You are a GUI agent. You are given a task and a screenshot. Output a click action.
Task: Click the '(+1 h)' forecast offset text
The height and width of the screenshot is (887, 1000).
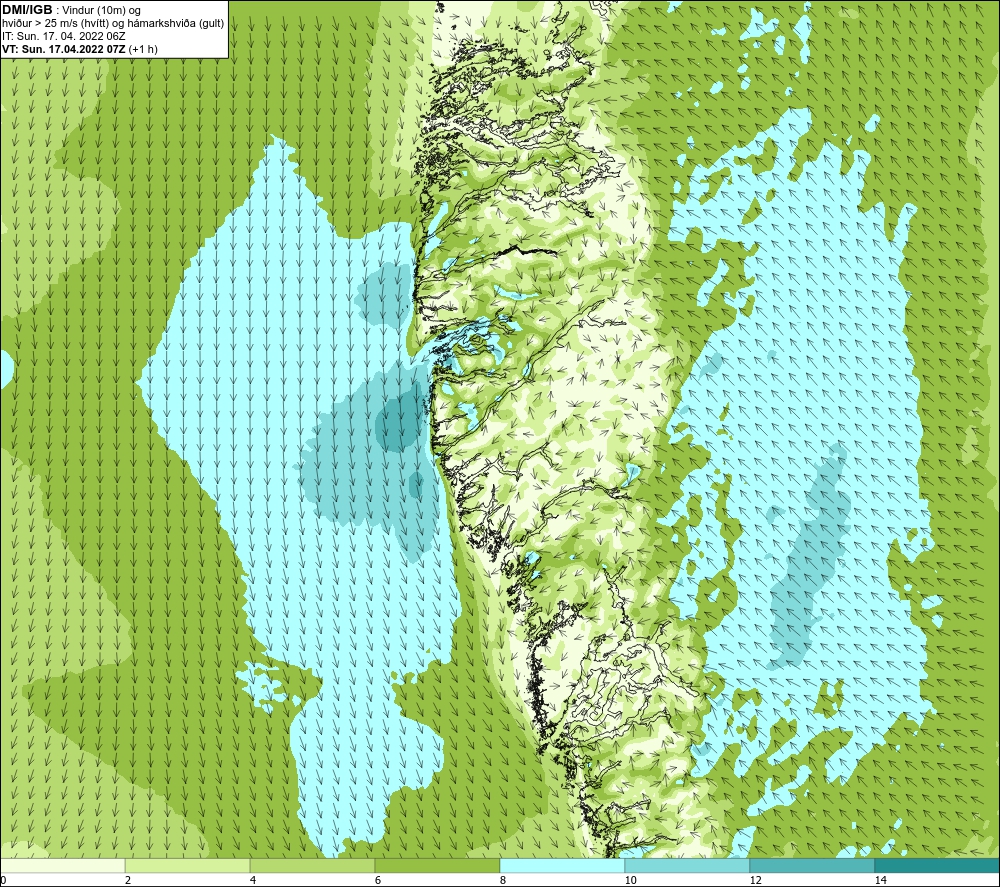(143, 49)
